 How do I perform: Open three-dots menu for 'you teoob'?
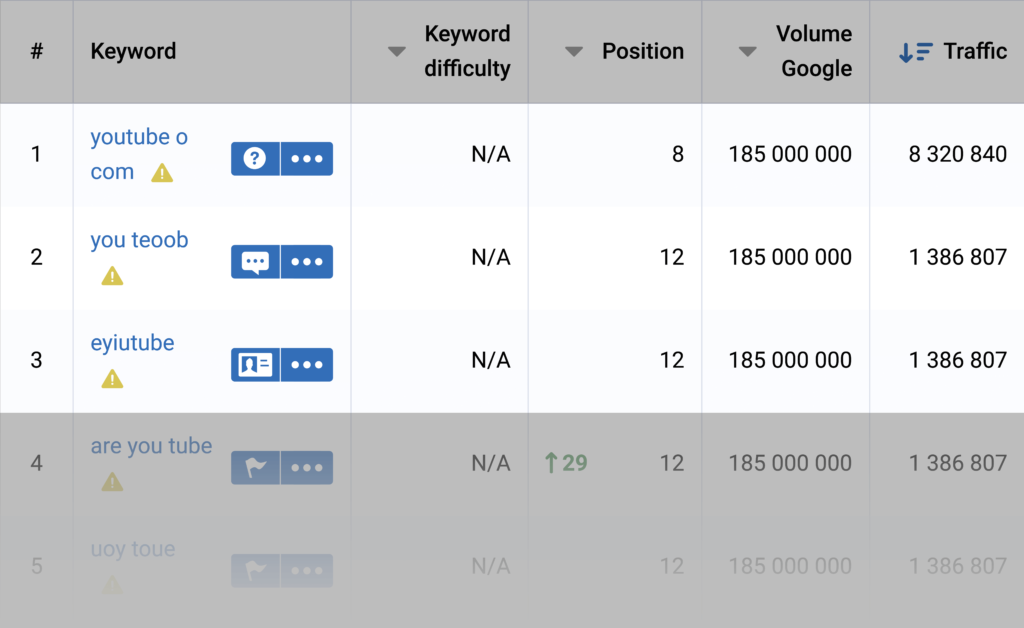coord(307,262)
